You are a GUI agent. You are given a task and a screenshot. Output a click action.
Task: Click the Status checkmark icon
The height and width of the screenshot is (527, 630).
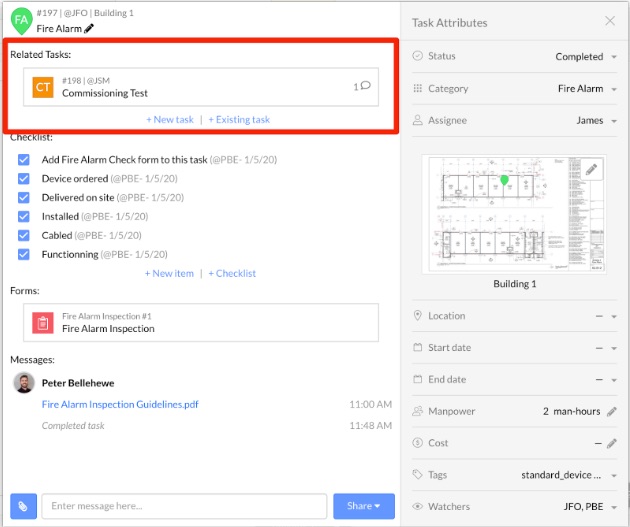pos(418,56)
